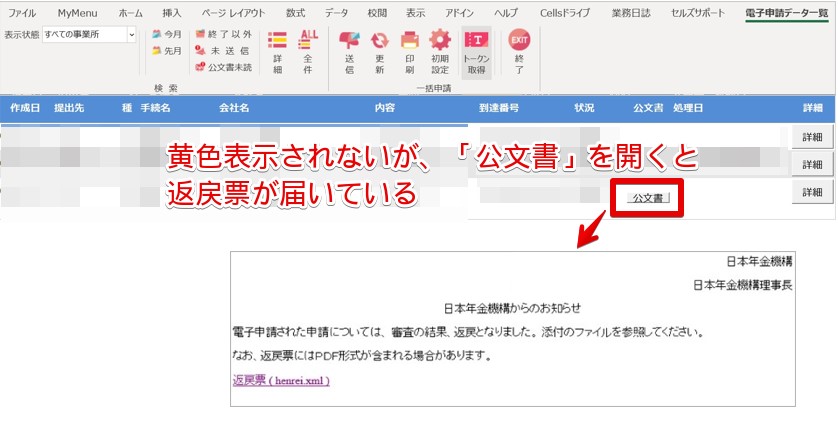
Task: Click the 状況 column header
Action: pyautogui.click(x=584, y=108)
